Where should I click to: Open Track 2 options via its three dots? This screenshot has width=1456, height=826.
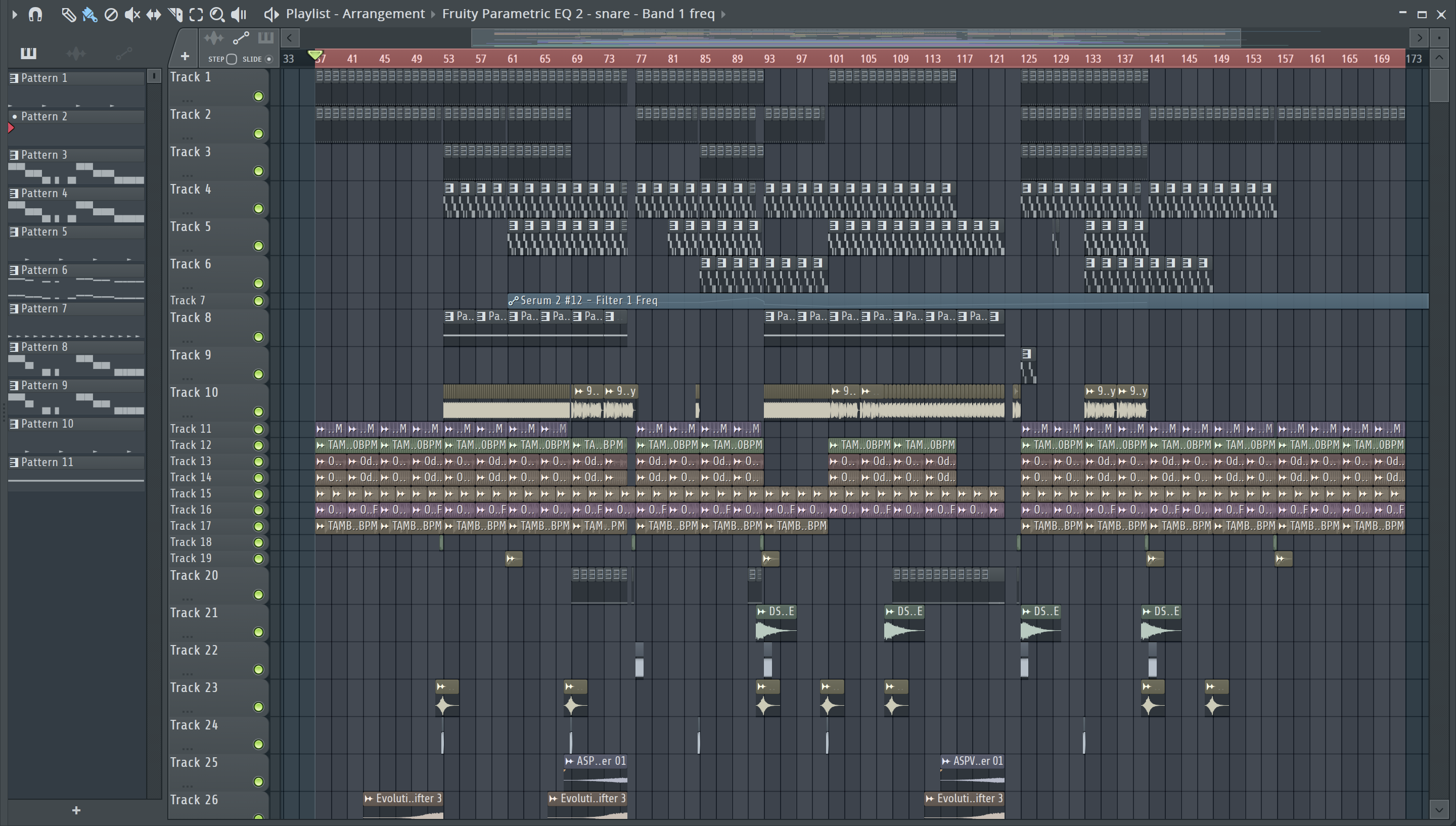[x=187, y=137]
